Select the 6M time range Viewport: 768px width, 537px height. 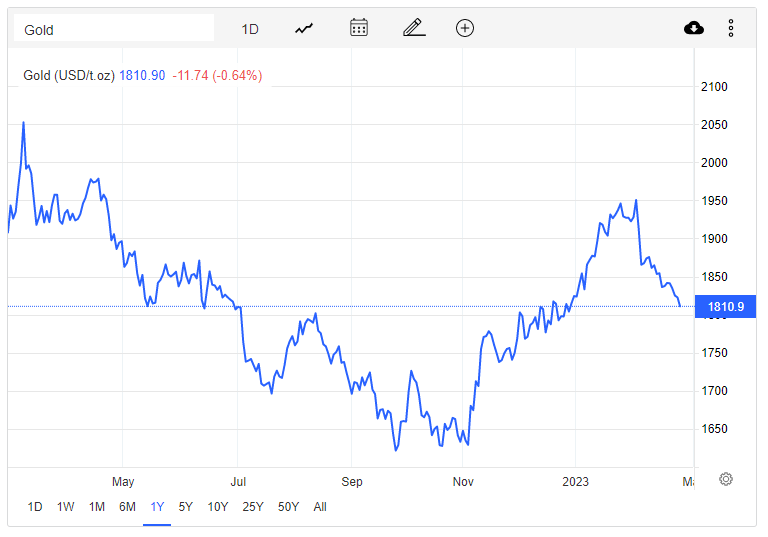pos(127,507)
